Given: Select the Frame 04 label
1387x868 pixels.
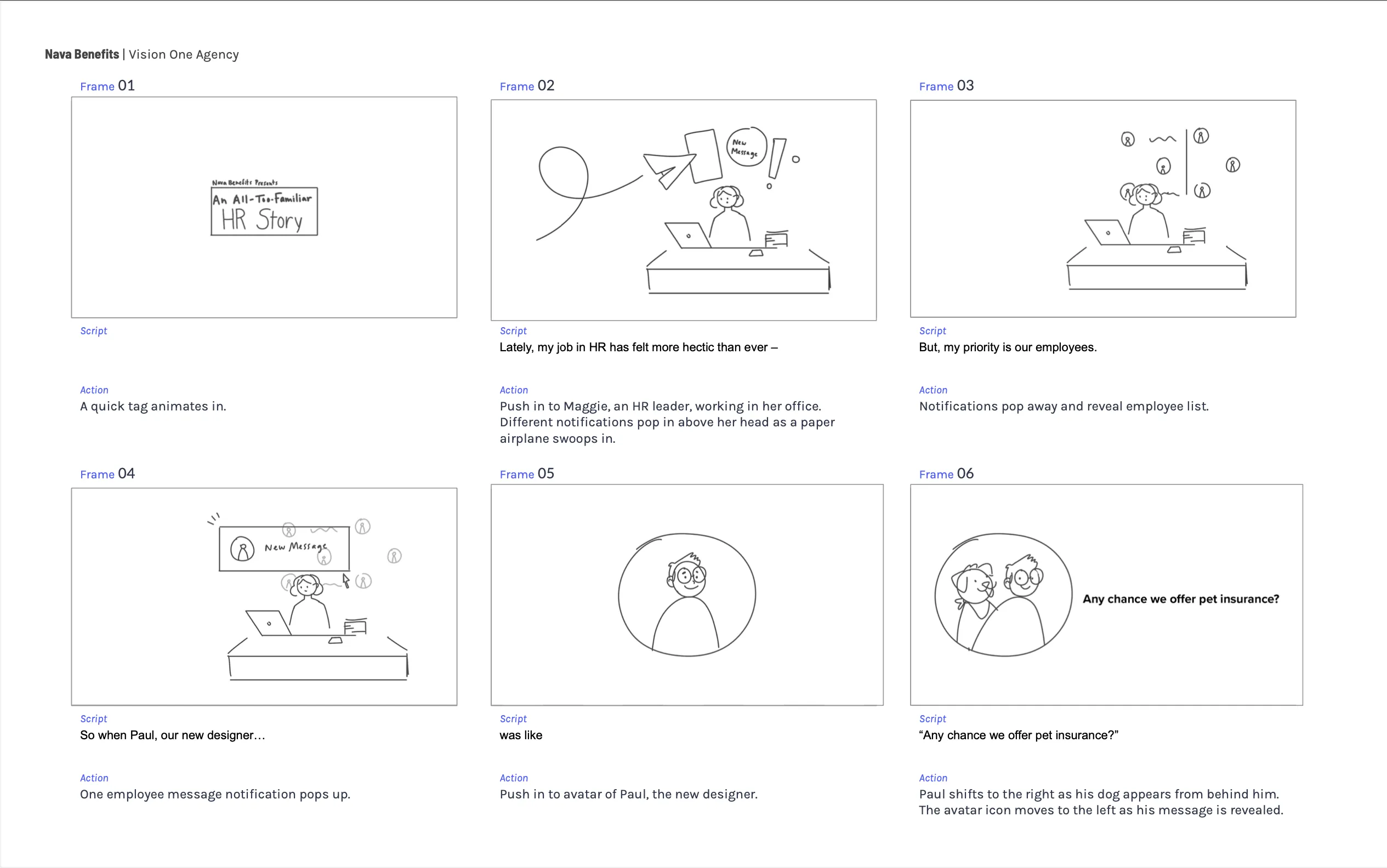Looking at the screenshot, I should [107, 474].
